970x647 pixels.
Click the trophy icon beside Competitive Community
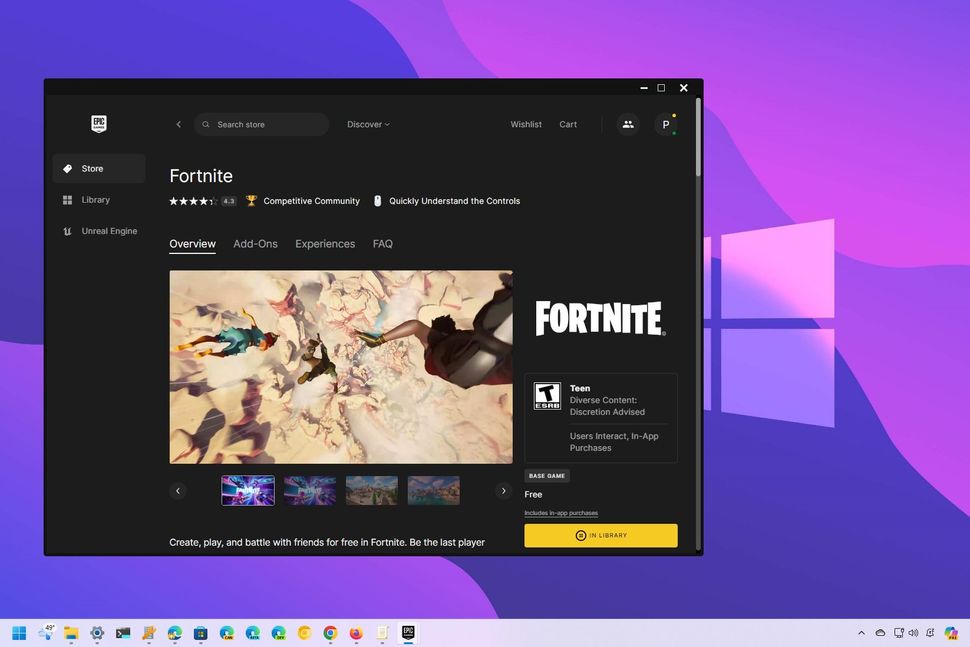pos(251,200)
